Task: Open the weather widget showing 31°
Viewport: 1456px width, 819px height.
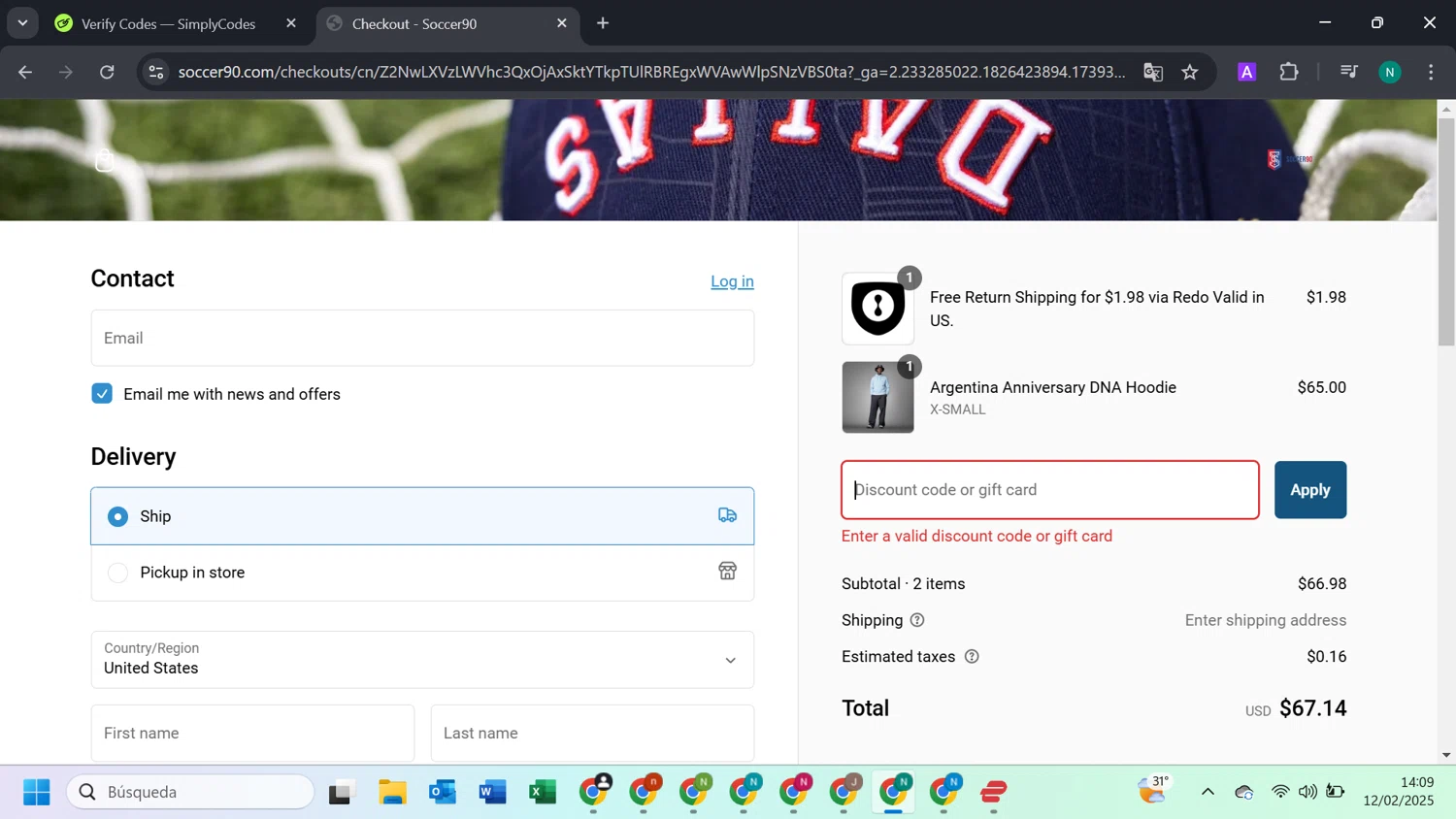Action: point(1154,790)
